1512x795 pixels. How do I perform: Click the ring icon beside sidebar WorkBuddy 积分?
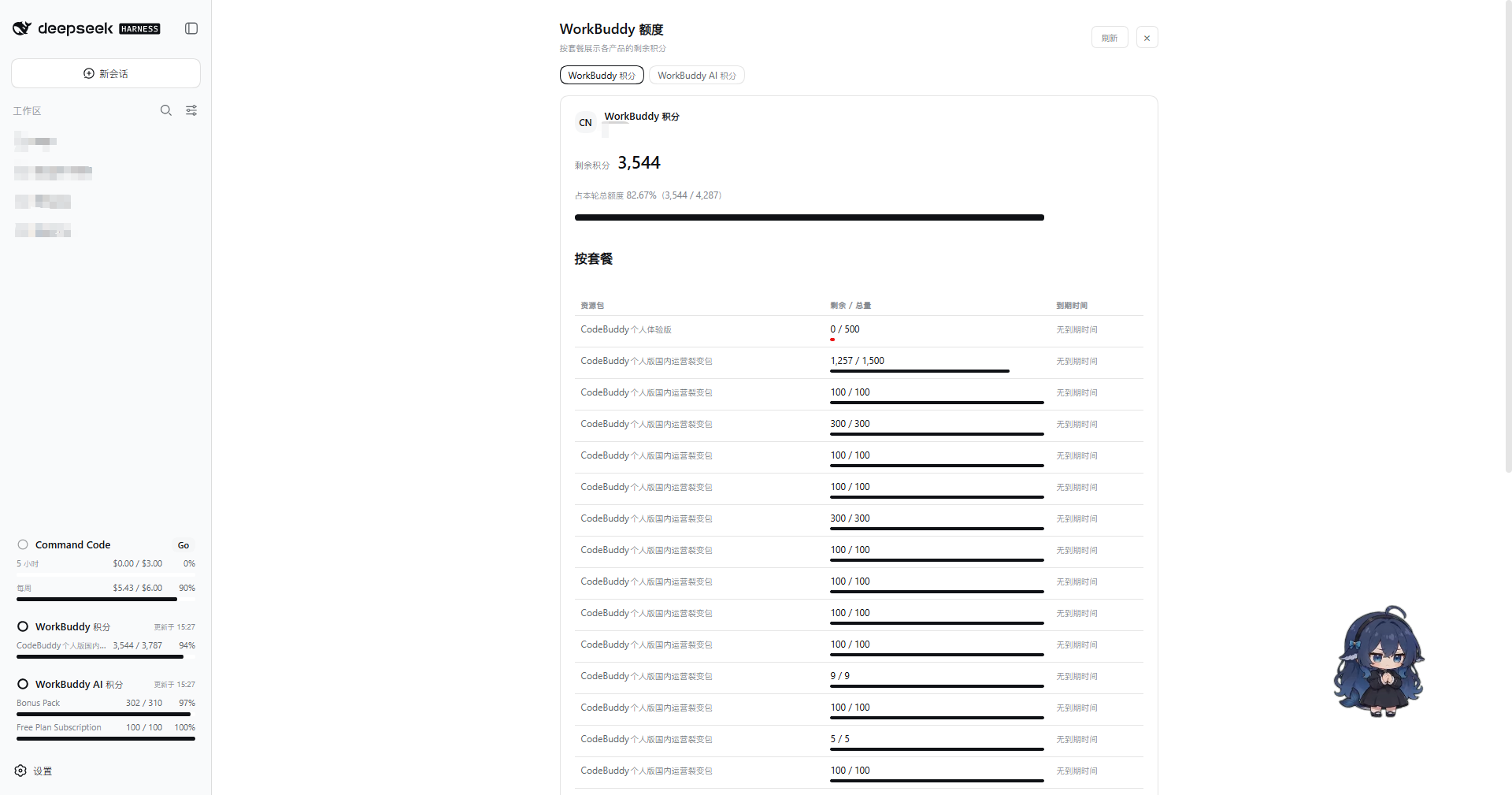click(23, 626)
